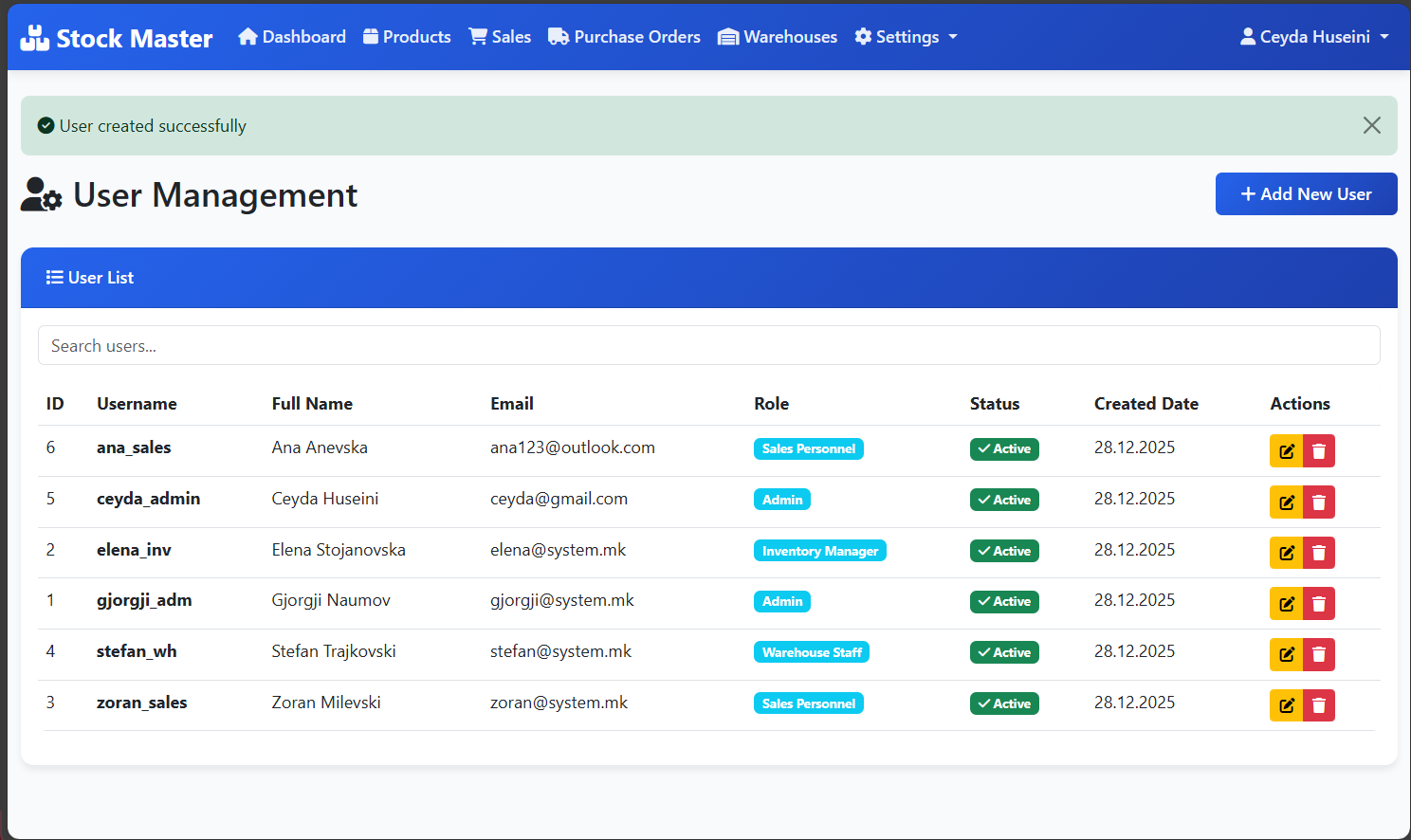Go to the Dashboard page
This screenshot has height=840, width=1411.
292,37
